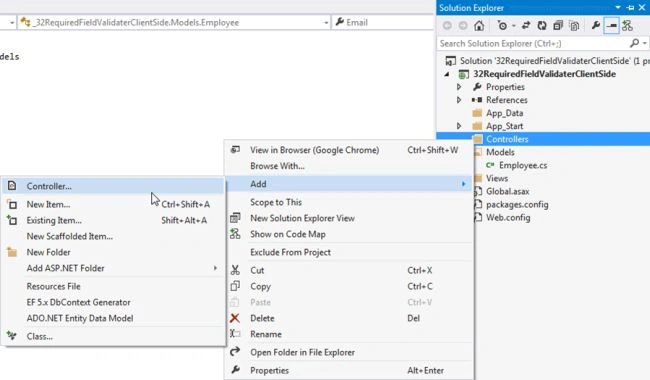Click the Collapse All icon
Viewport: 650px width, 380px height.
558,26
